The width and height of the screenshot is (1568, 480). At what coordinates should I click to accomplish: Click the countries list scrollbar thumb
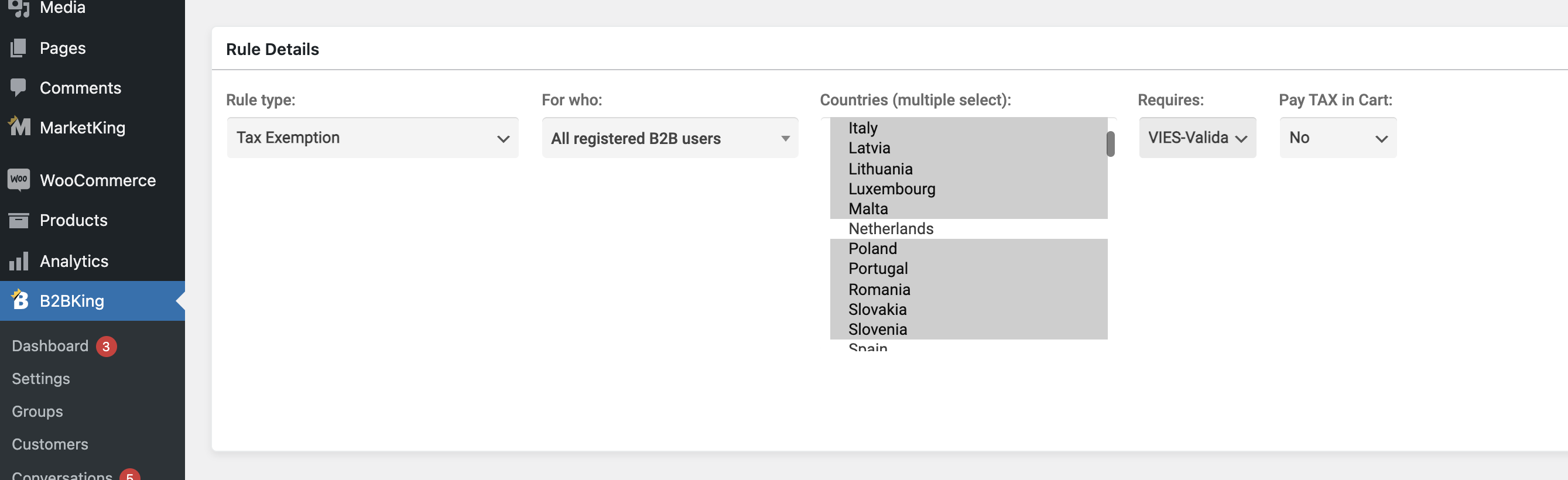tap(1111, 144)
